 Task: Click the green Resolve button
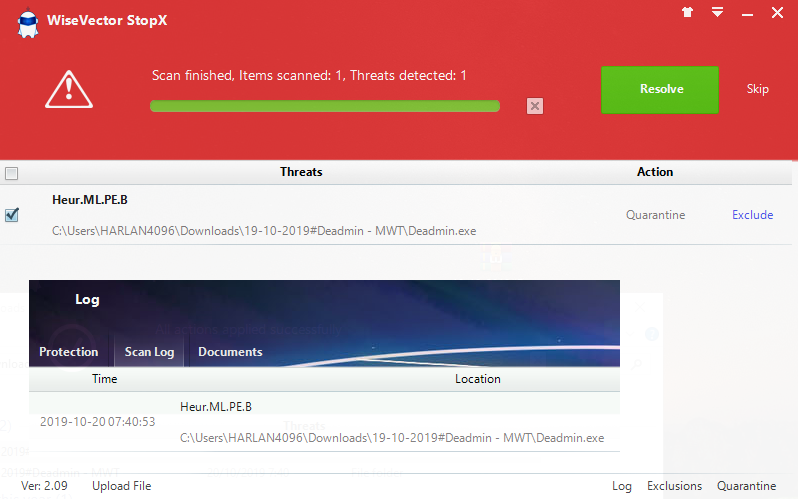[x=660, y=90]
